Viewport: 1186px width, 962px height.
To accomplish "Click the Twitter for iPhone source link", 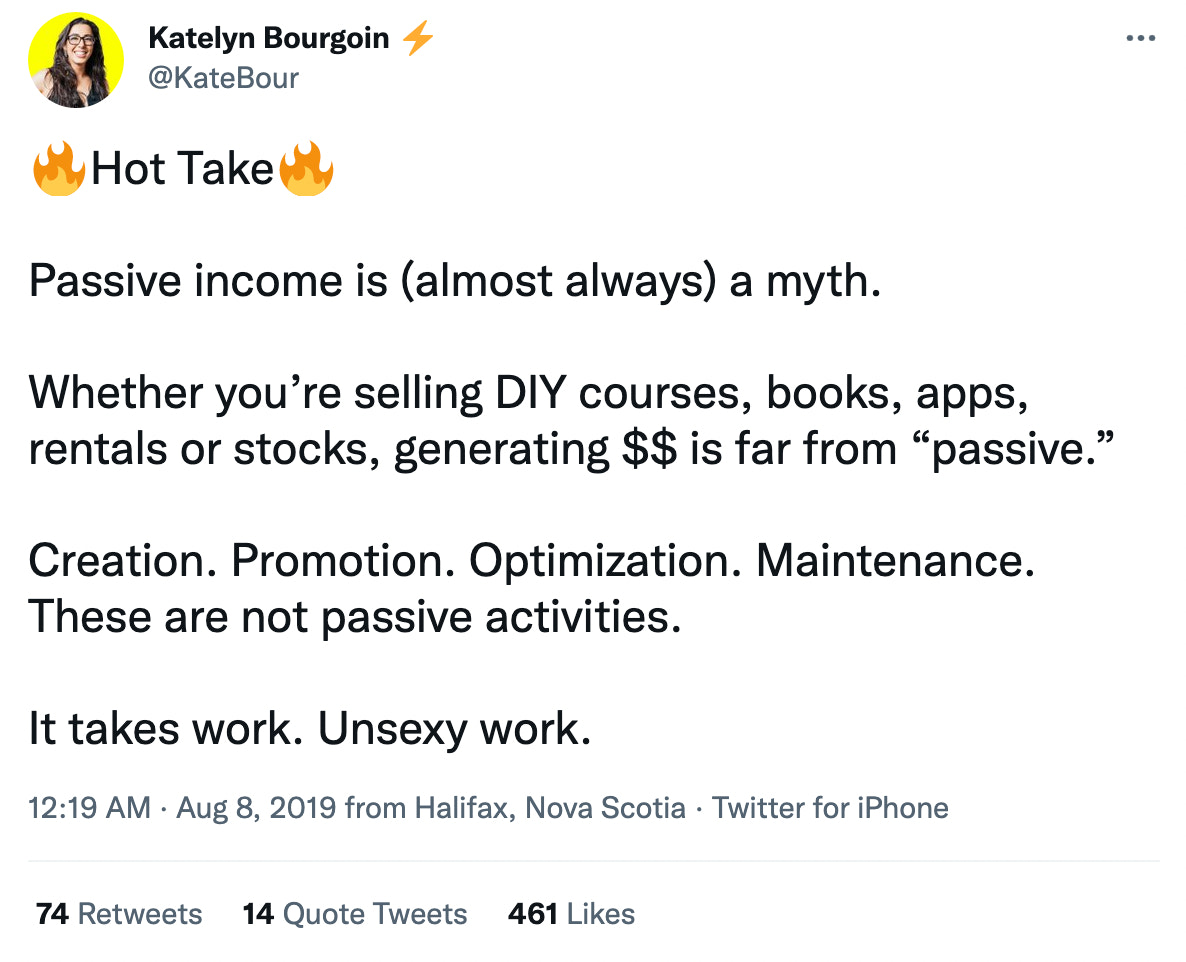I will click(830, 807).
